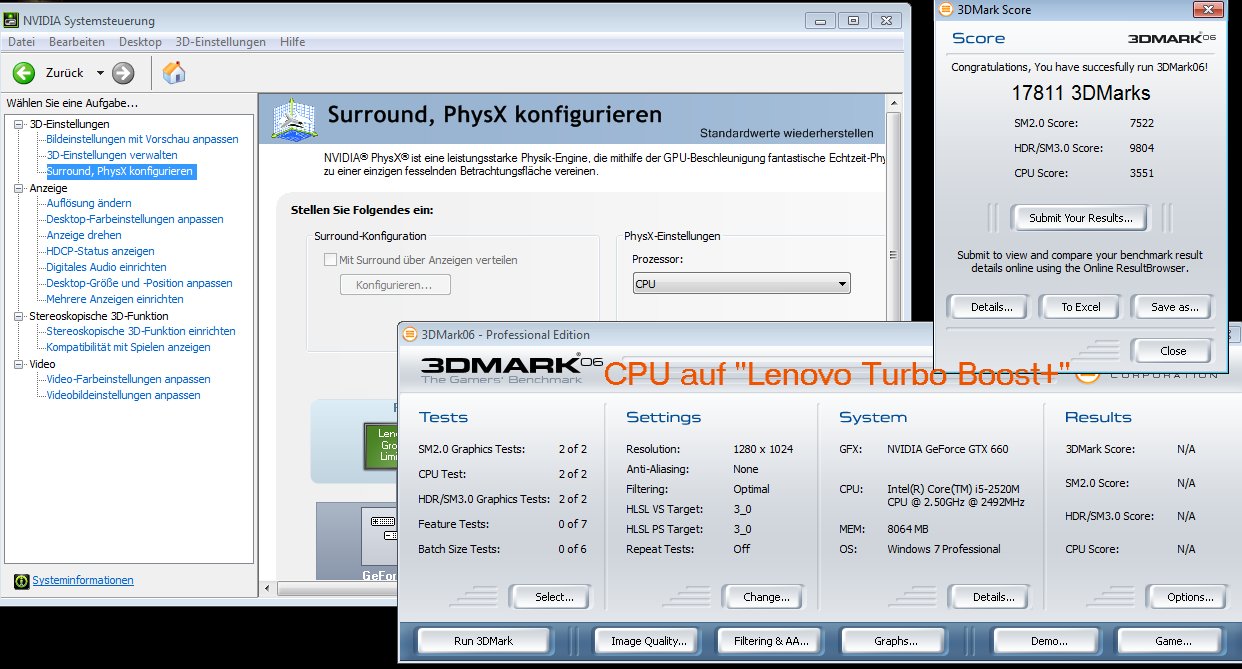
Task: Click the Image Quality... button
Action: [x=648, y=641]
